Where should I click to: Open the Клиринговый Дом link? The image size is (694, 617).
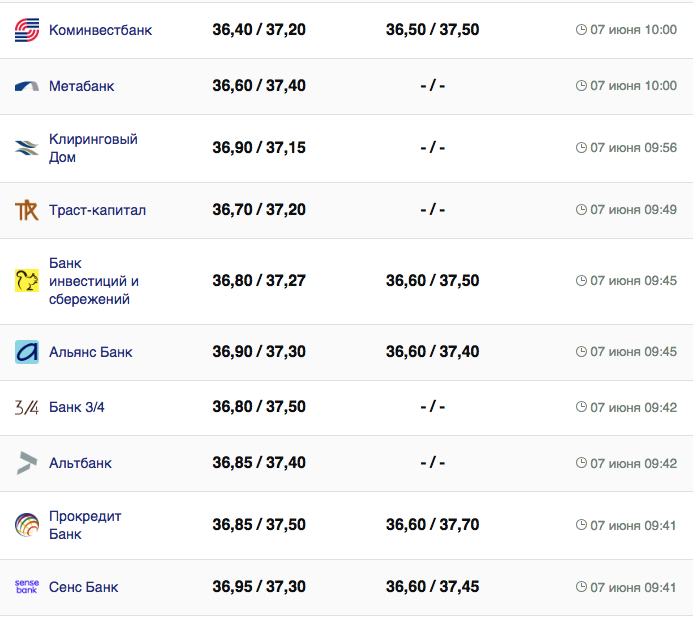[93, 148]
